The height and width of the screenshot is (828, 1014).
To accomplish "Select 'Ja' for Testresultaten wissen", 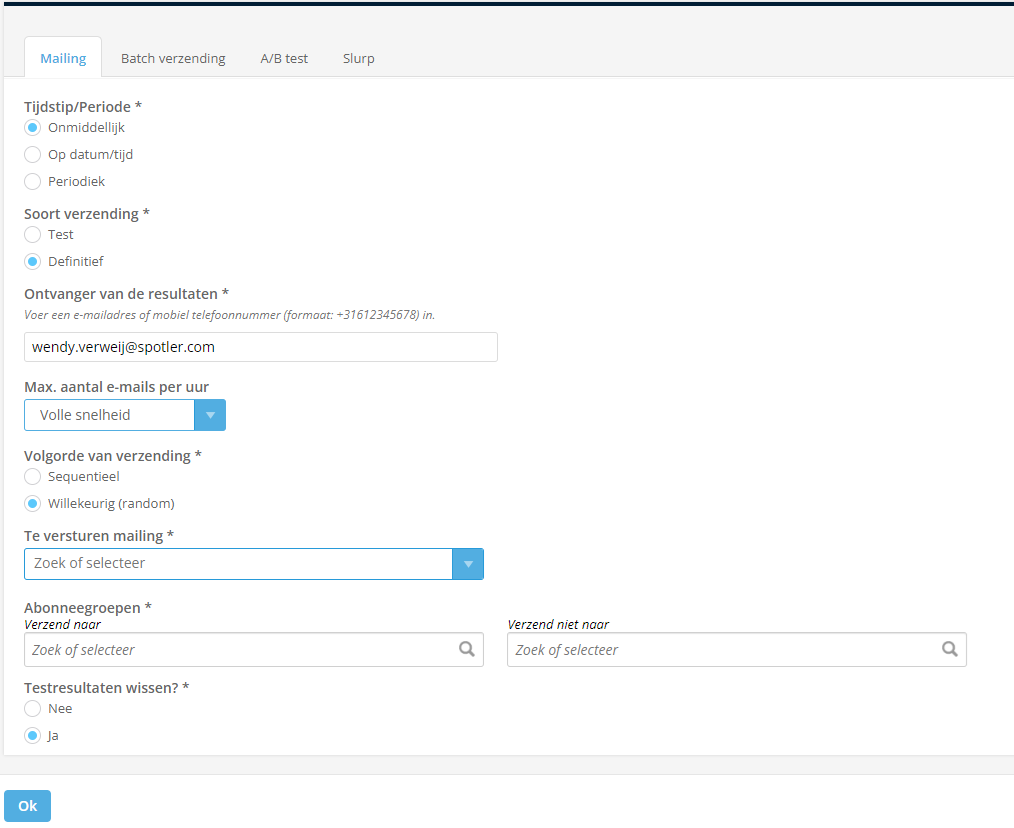I will [33, 736].
